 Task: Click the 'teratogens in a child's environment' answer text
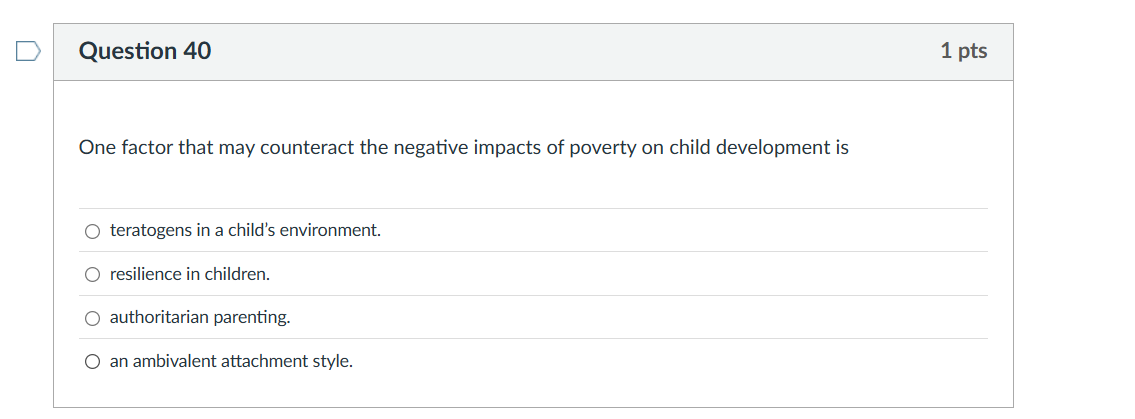(x=245, y=231)
